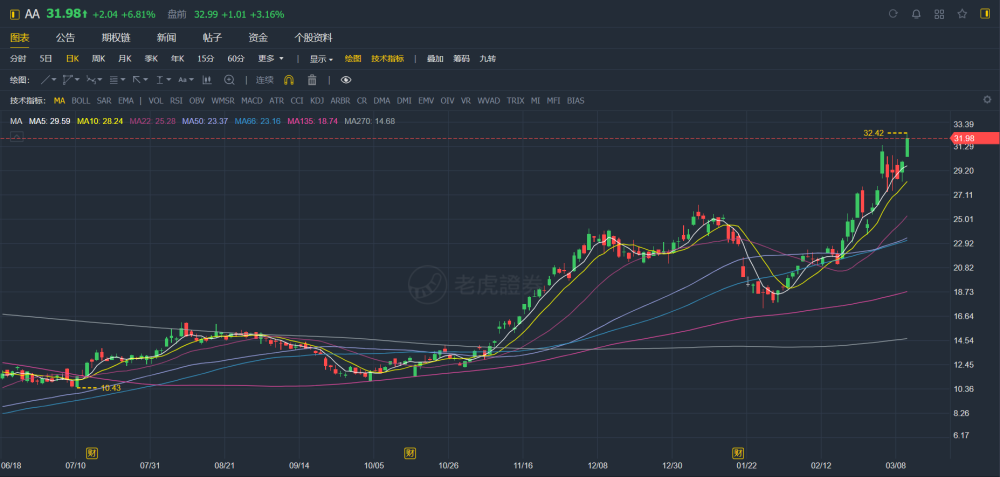
Task: Click the MA270: 14.68 legend value
Action: click(x=369, y=121)
